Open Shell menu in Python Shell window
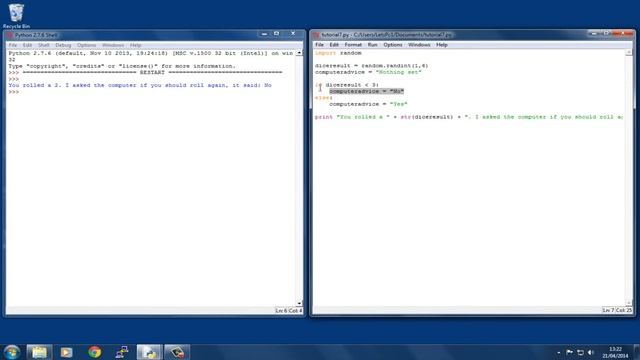This screenshot has width=640, height=360. (43, 45)
